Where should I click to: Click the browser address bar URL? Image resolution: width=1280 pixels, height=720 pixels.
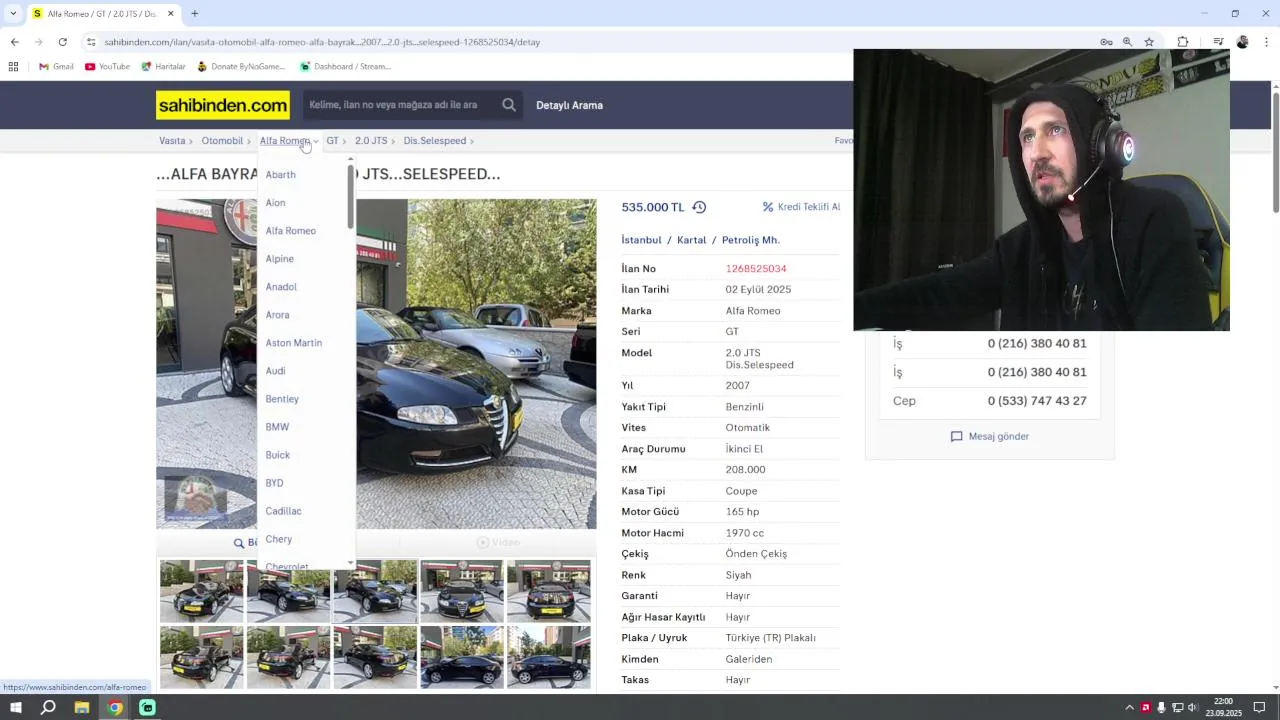[322, 42]
